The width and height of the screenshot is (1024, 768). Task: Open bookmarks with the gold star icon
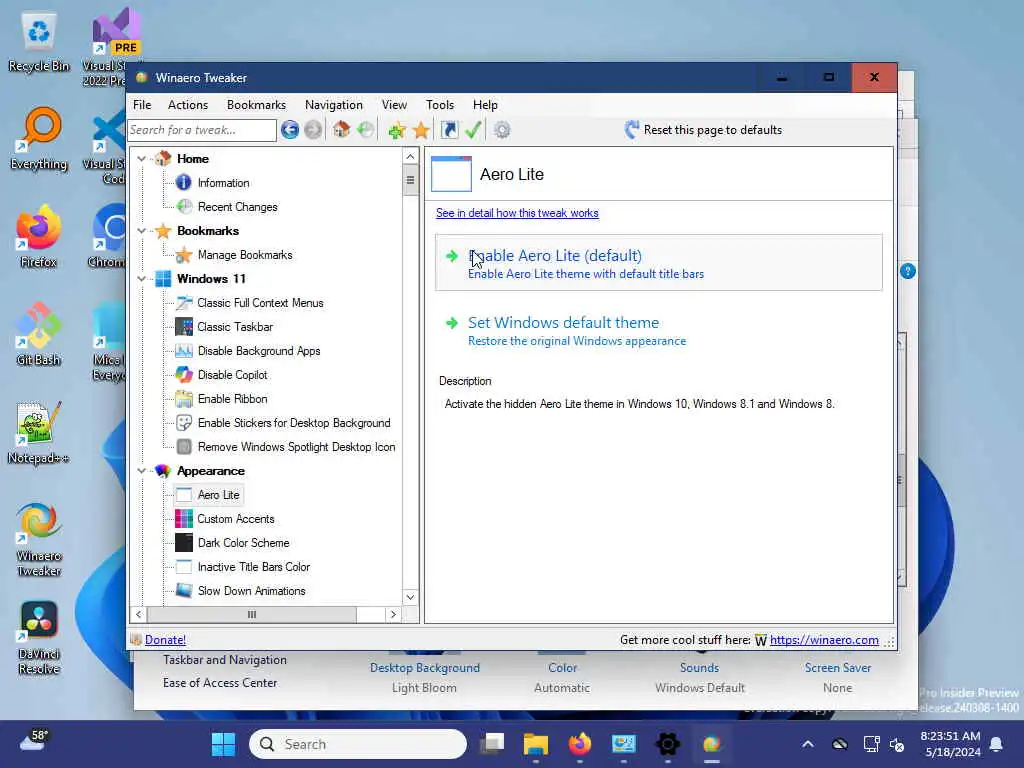(421, 130)
